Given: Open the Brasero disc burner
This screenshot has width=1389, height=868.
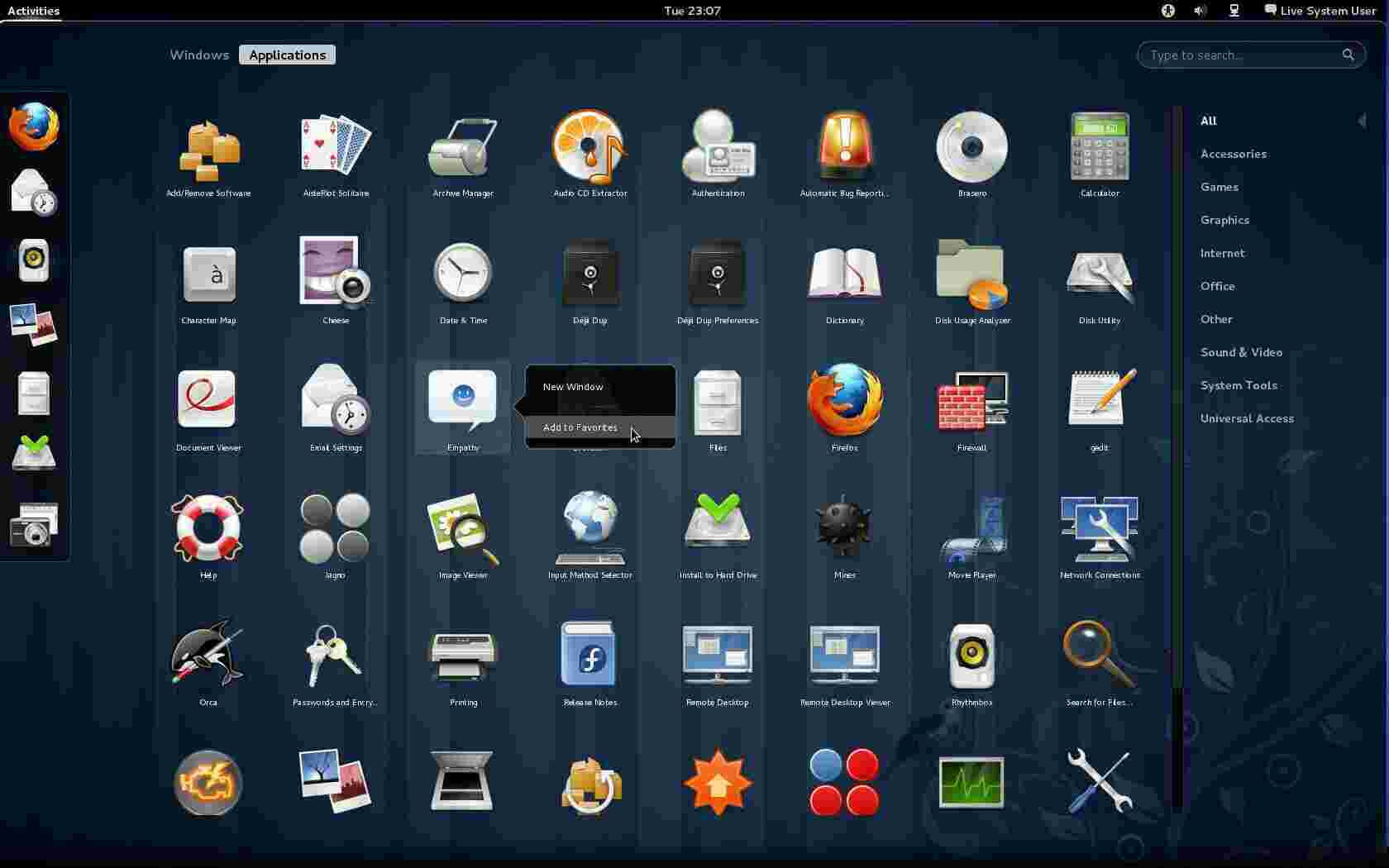Looking at the screenshot, I should point(971,147).
